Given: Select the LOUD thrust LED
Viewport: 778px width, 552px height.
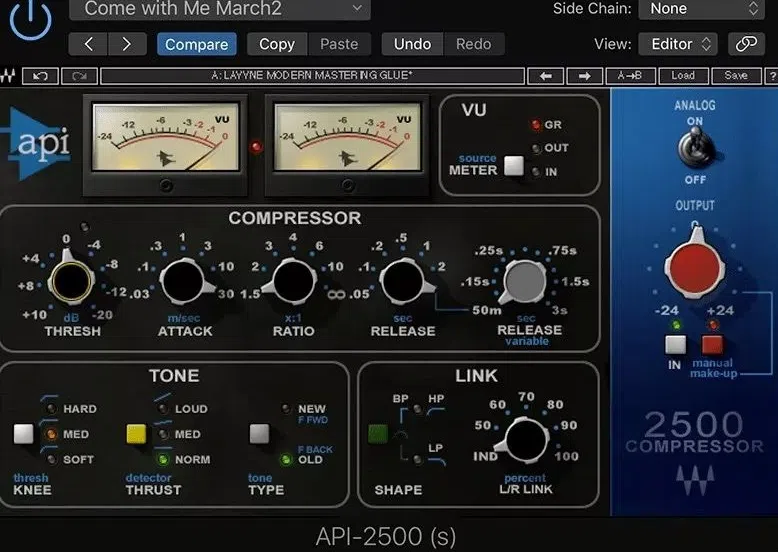Looking at the screenshot, I should click(x=163, y=409).
